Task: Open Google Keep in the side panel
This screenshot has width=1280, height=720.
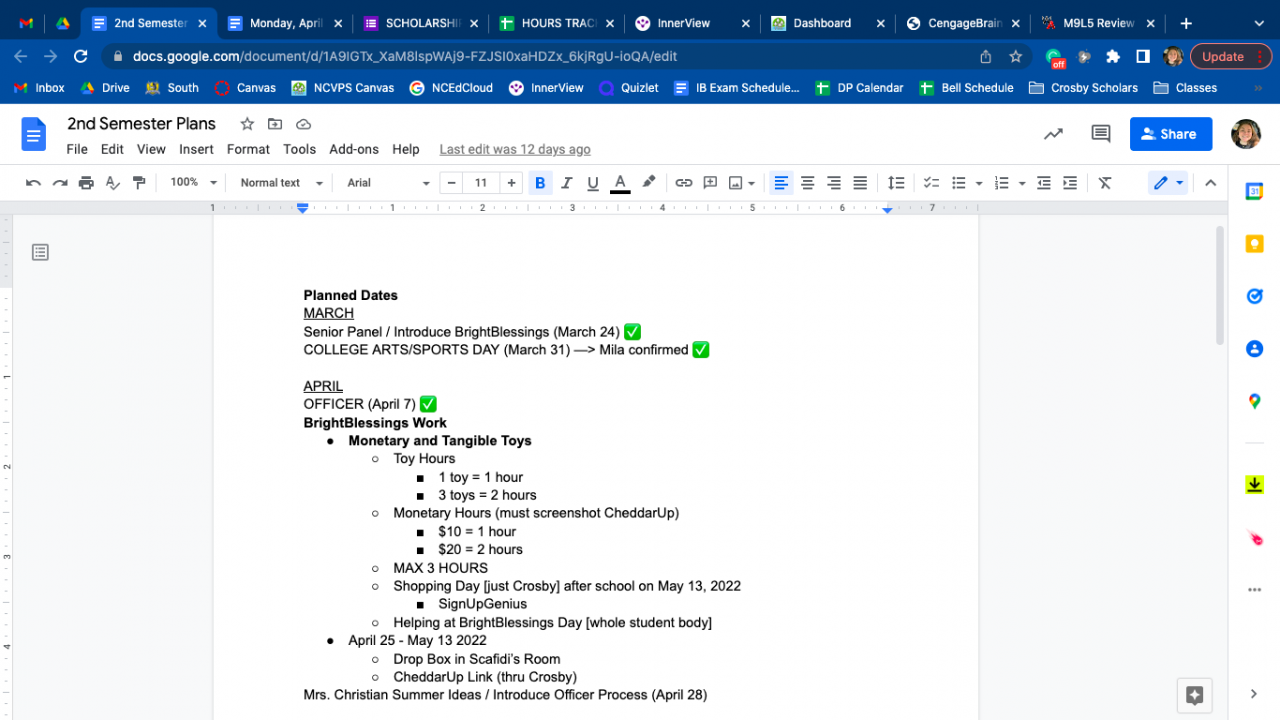Action: pos(1254,244)
